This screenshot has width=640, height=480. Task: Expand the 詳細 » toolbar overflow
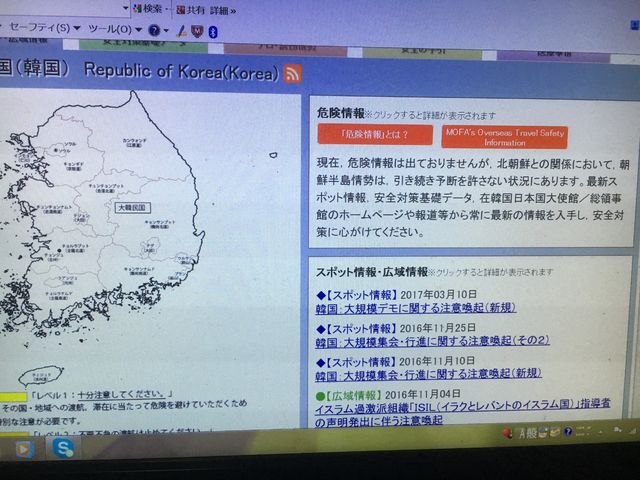(224, 9)
